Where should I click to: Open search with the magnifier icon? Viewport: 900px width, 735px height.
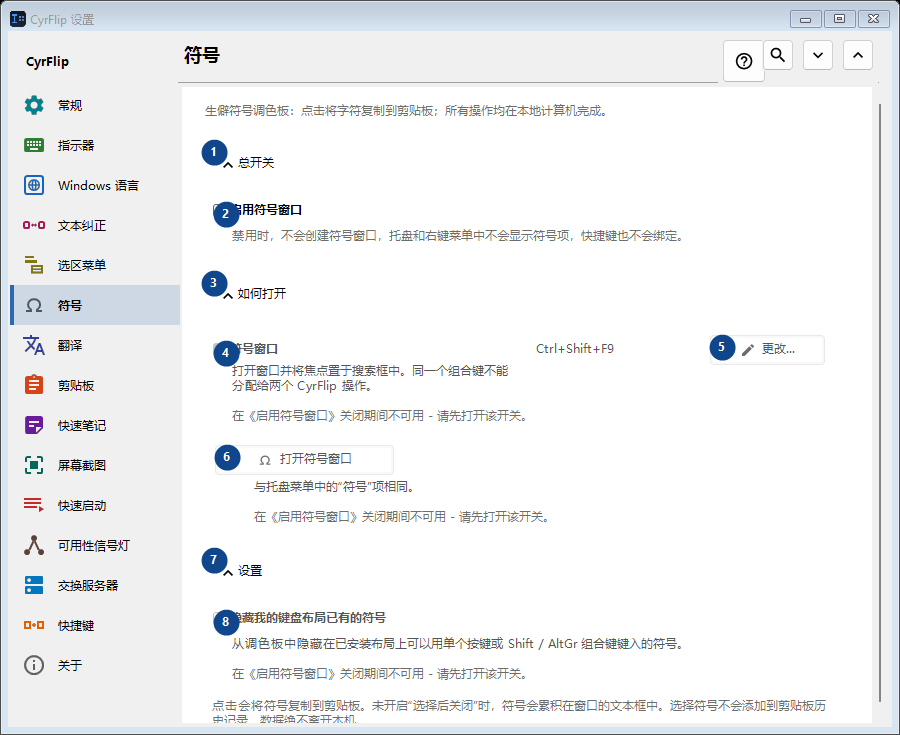778,55
